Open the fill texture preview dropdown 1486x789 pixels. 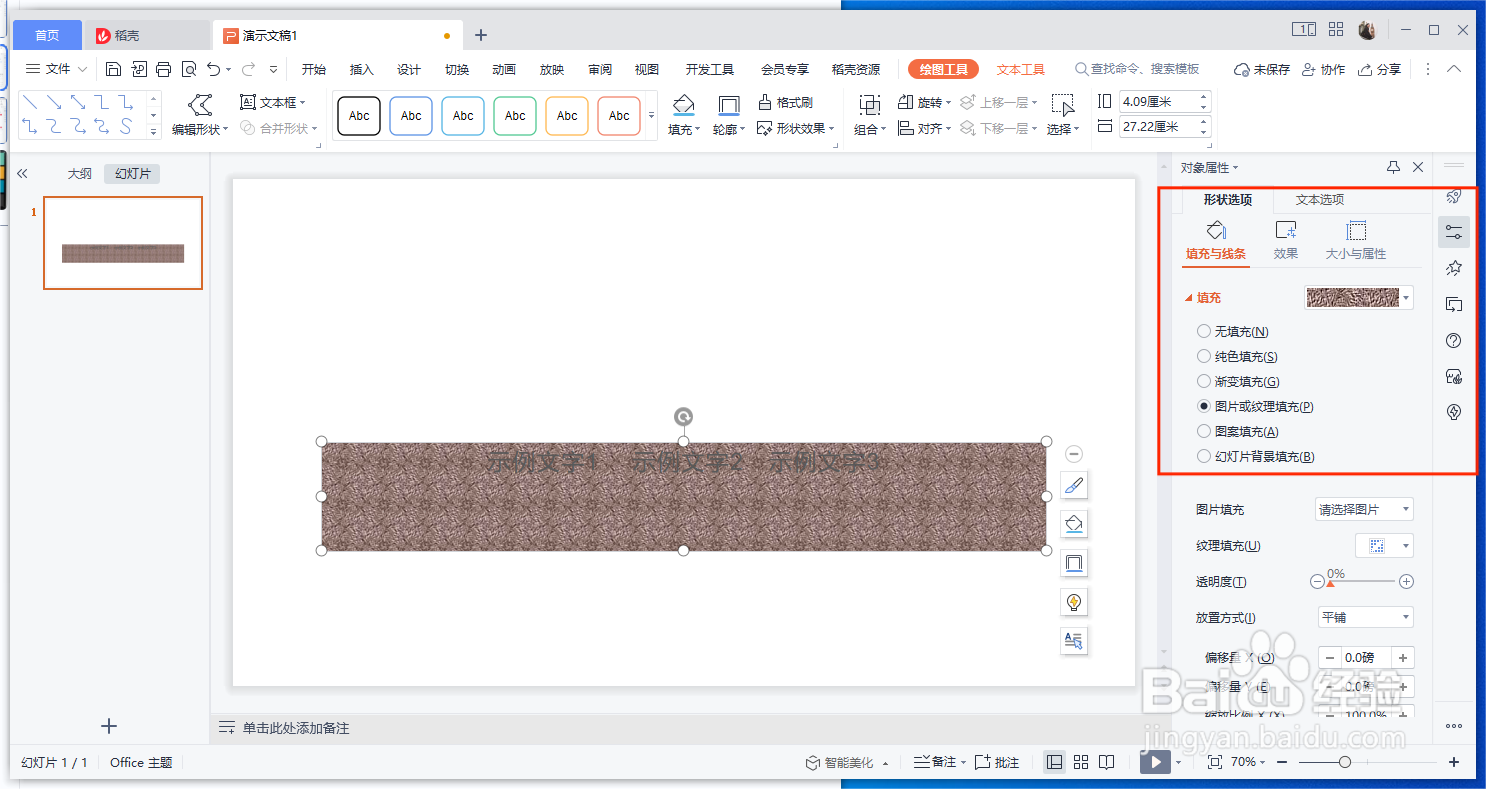[1359, 297]
